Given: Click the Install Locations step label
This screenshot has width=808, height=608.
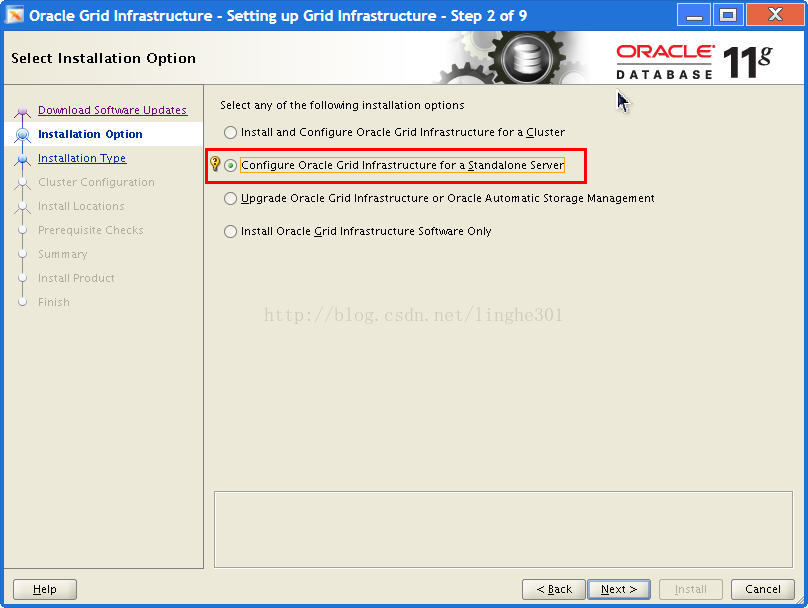Looking at the screenshot, I should [81, 206].
